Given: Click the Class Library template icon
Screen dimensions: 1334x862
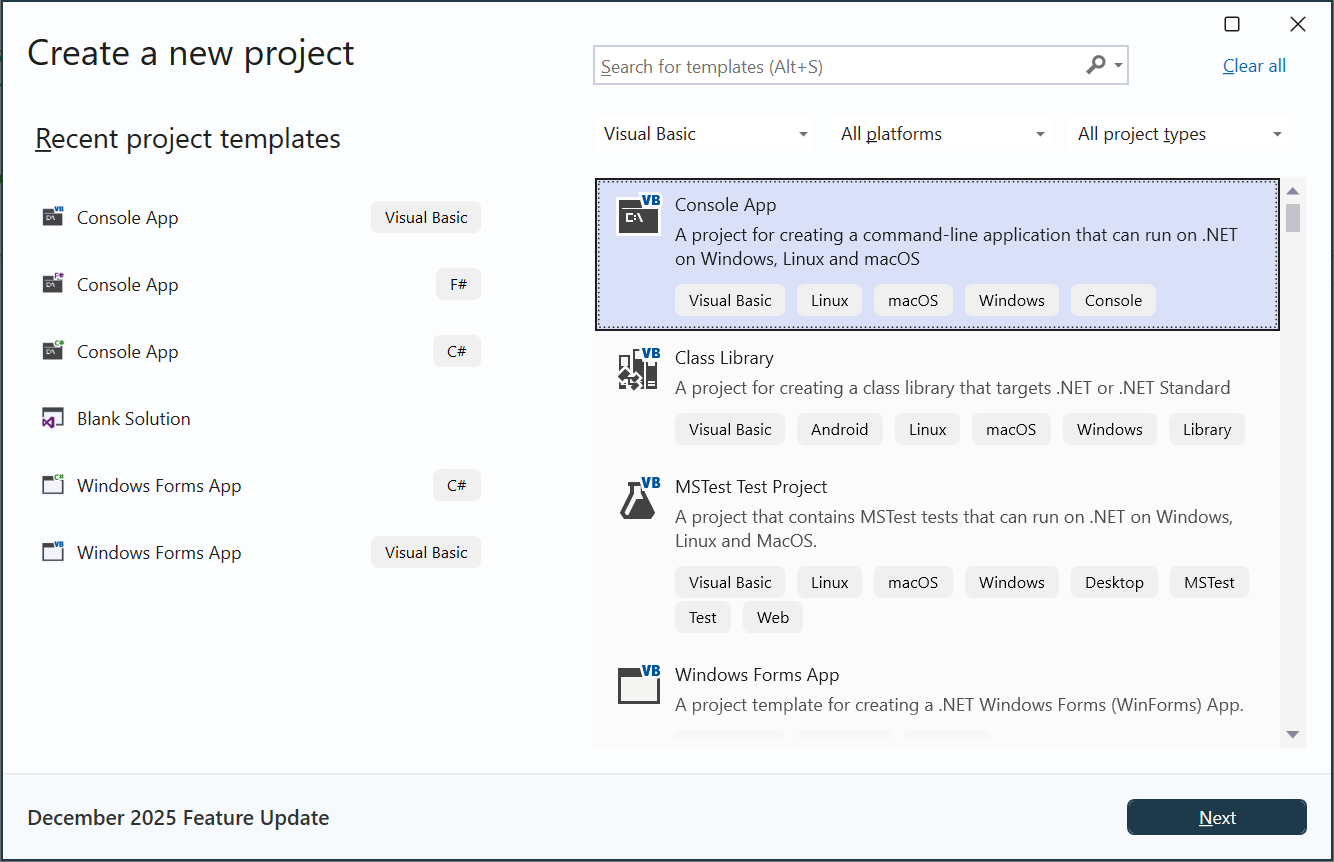Looking at the screenshot, I should click(x=639, y=369).
